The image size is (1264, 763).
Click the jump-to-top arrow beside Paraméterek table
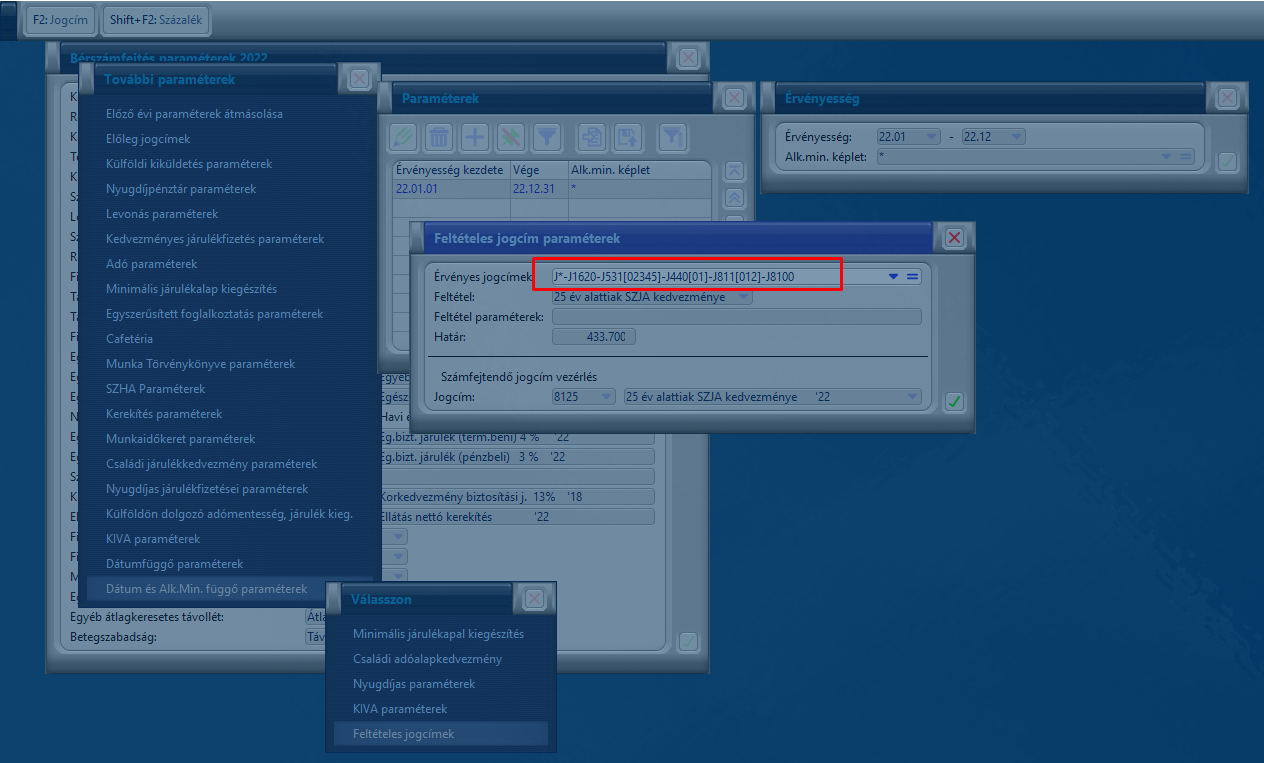pyautogui.click(x=734, y=171)
